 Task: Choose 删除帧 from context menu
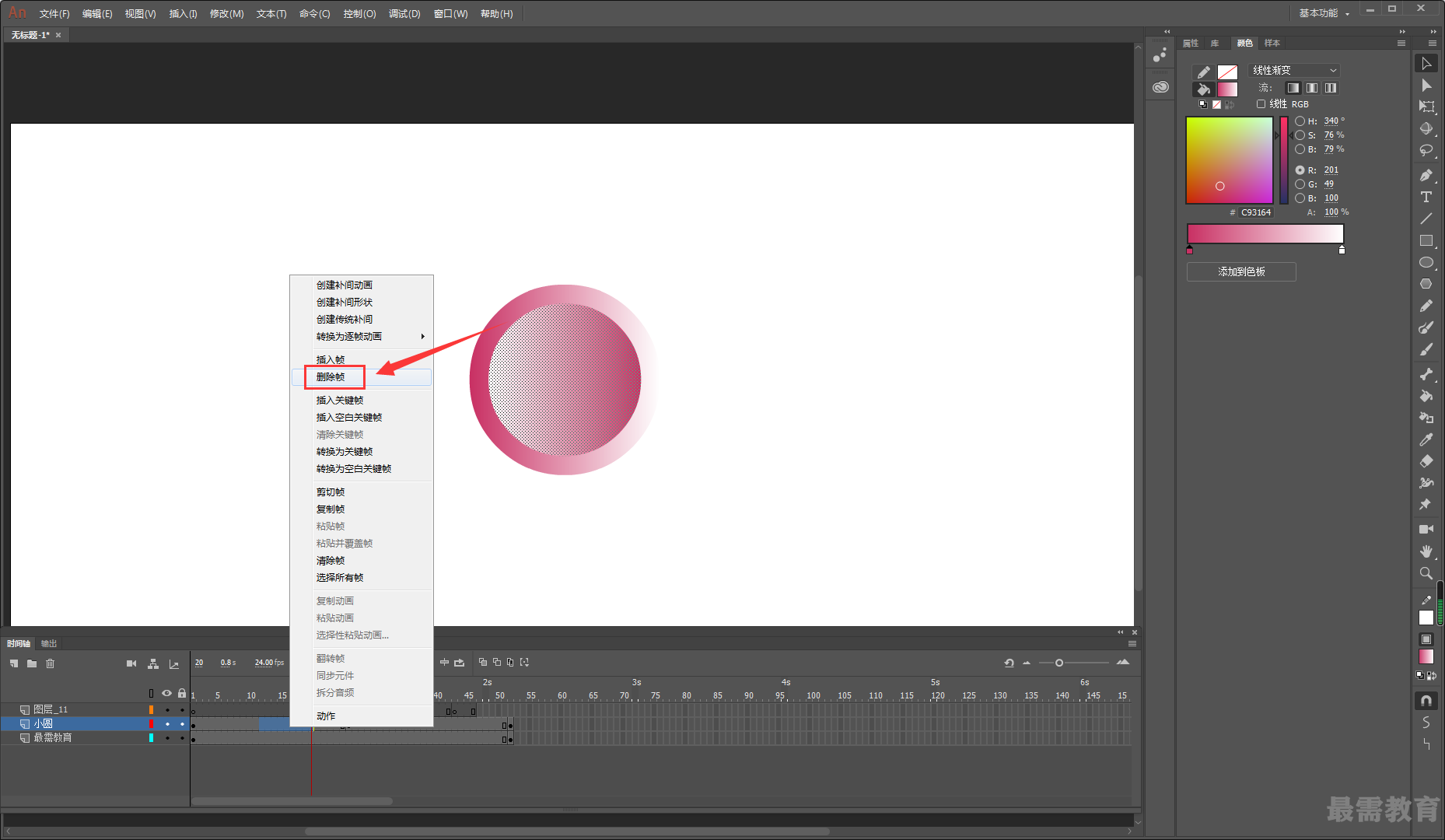click(x=362, y=377)
